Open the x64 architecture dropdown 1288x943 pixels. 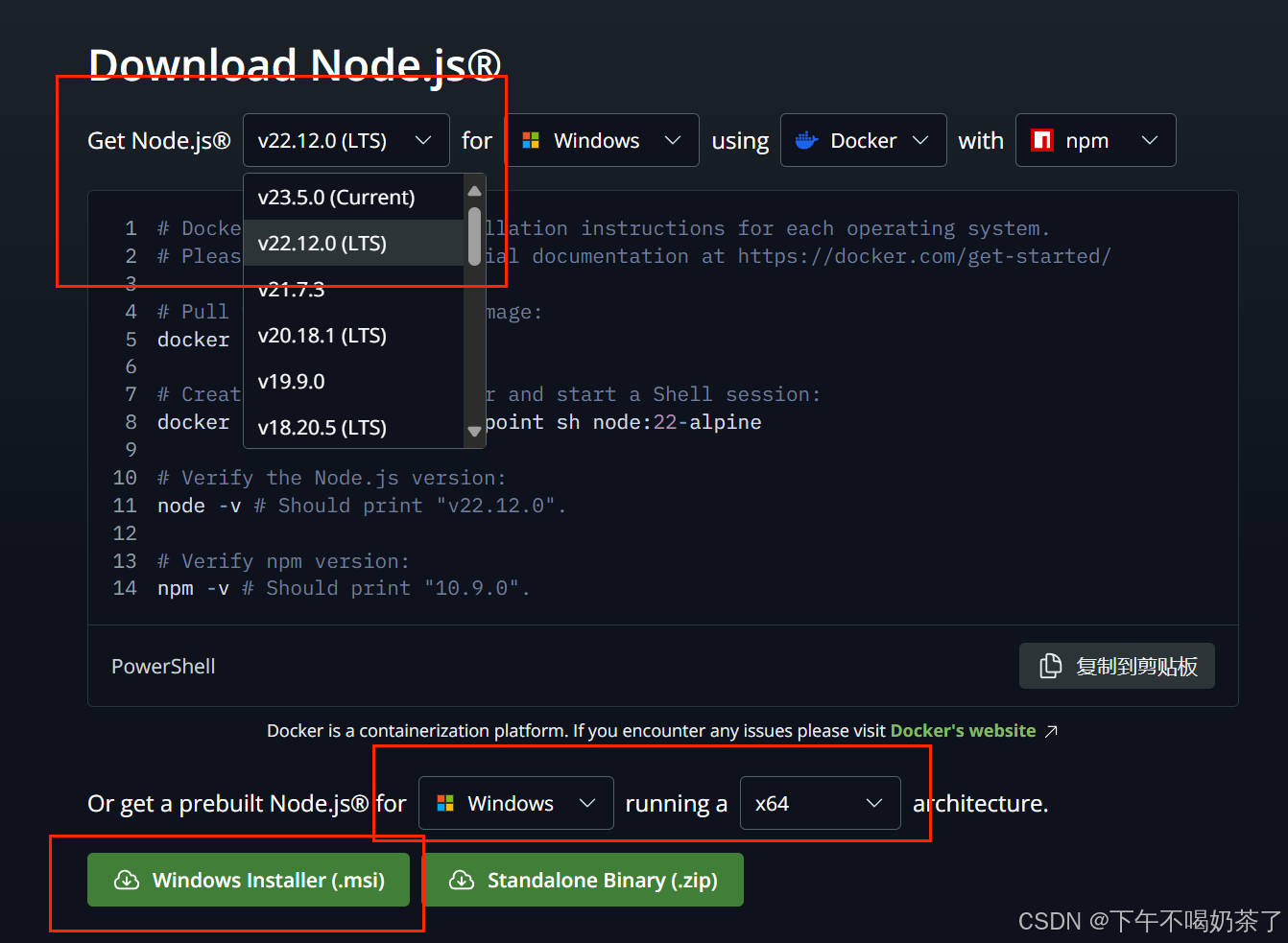820,803
